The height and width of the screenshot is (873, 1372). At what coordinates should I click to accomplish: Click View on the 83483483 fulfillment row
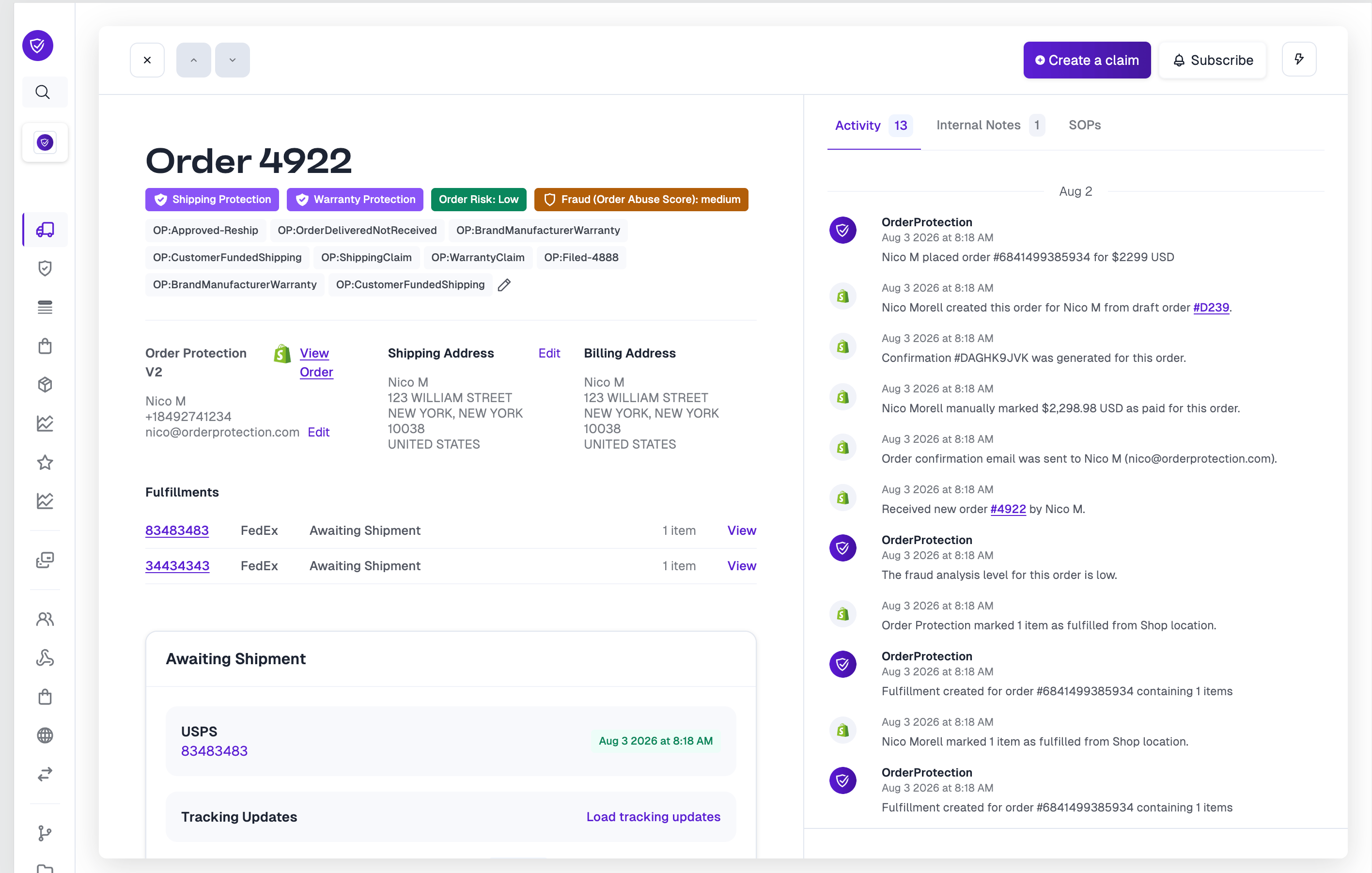(742, 530)
